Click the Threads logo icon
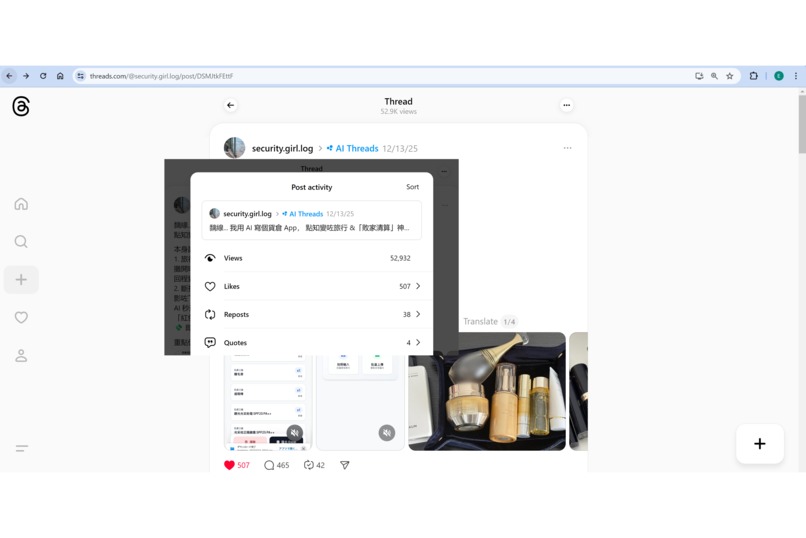806x538 pixels. pos(21,106)
